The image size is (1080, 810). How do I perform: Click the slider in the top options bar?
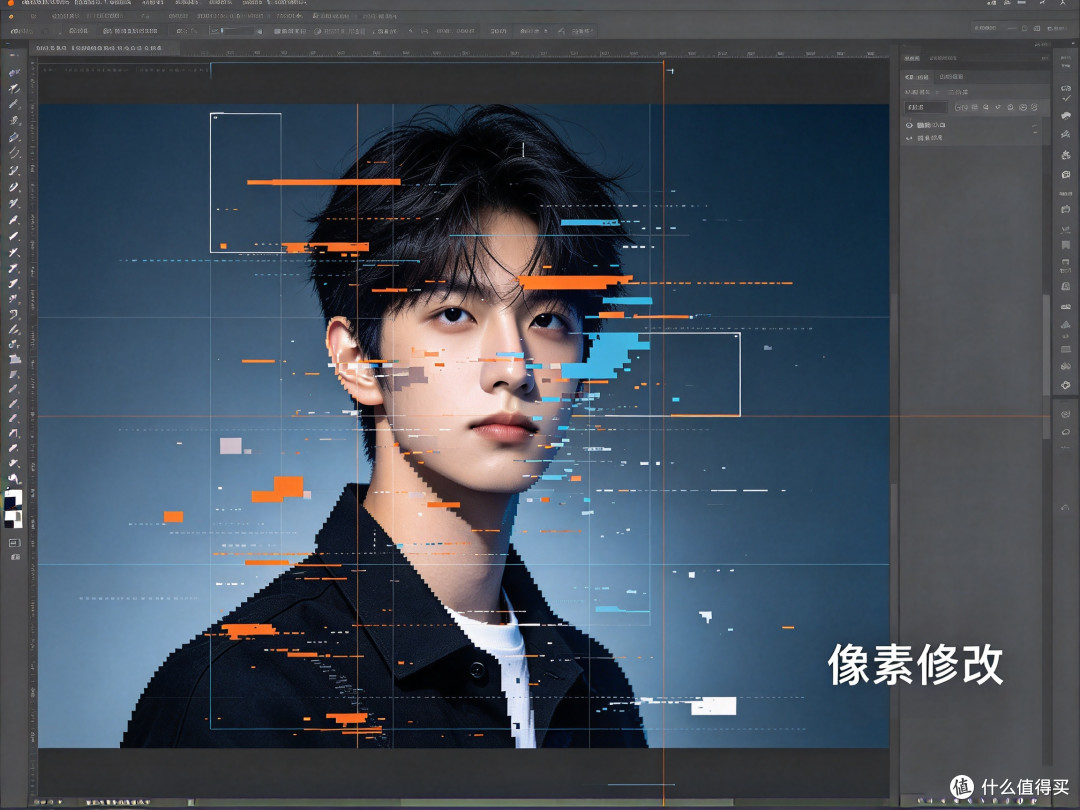point(236,31)
